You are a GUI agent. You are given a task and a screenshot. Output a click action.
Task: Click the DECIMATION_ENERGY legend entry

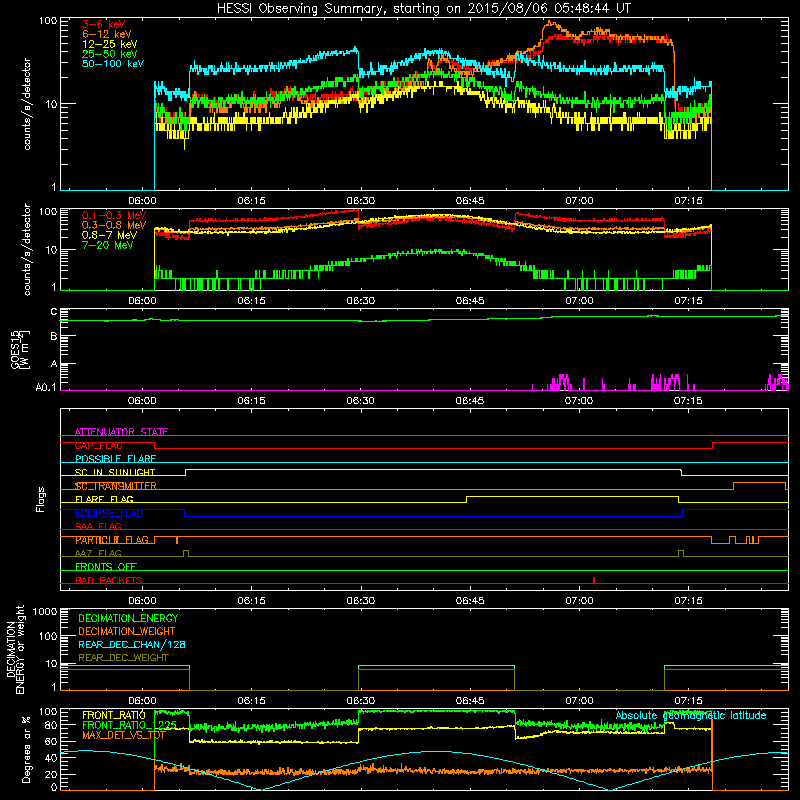click(128, 618)
